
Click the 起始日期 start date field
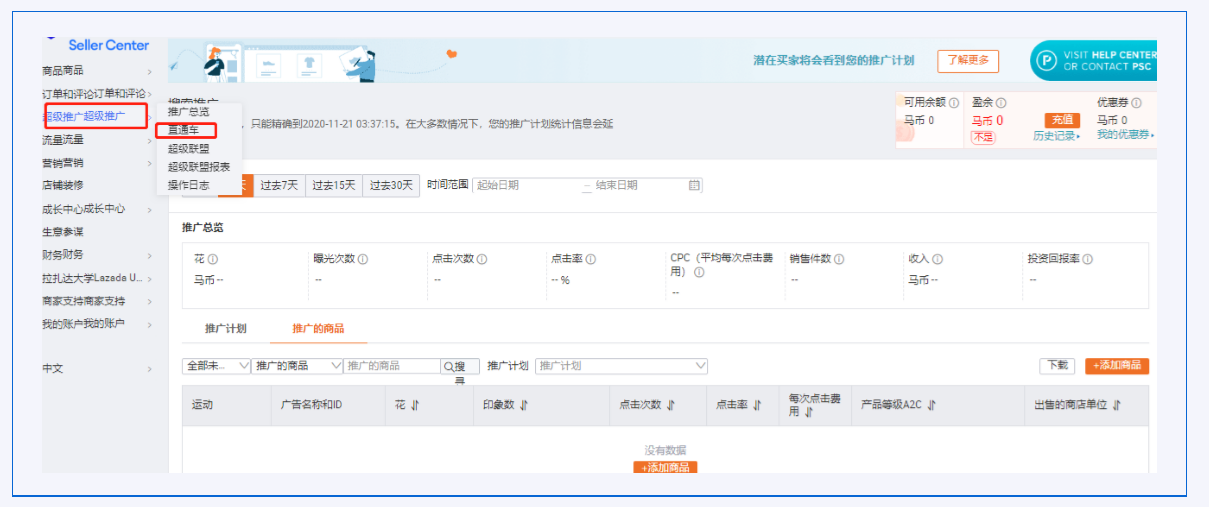click(525, 185)
